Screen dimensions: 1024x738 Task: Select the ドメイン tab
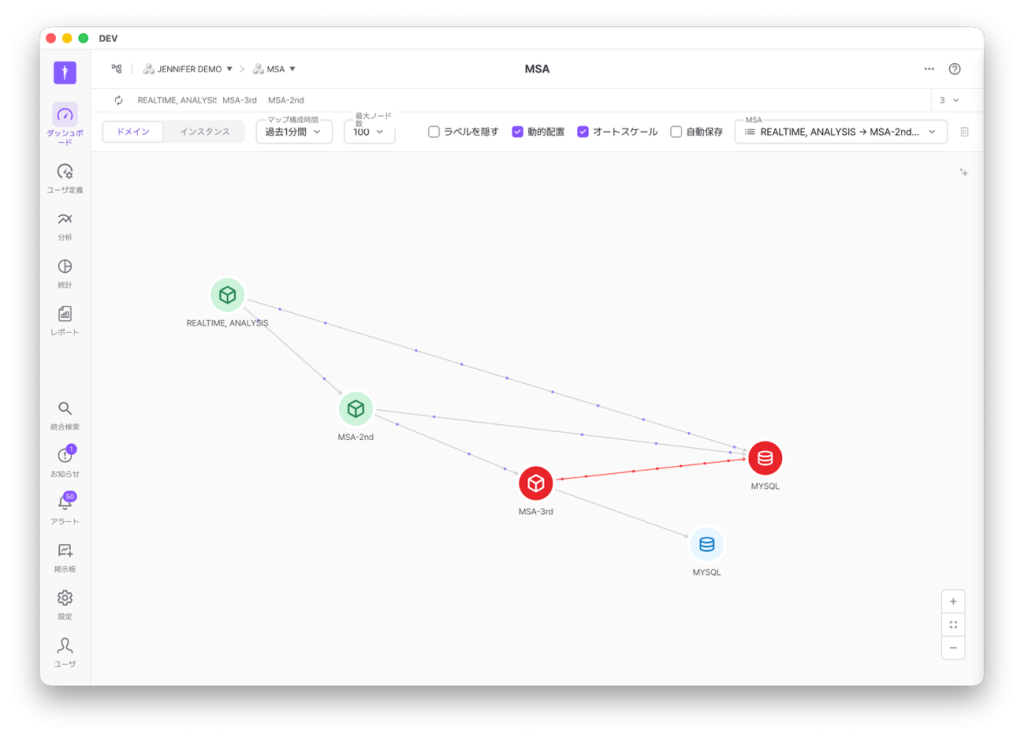(x=133, y=132)
